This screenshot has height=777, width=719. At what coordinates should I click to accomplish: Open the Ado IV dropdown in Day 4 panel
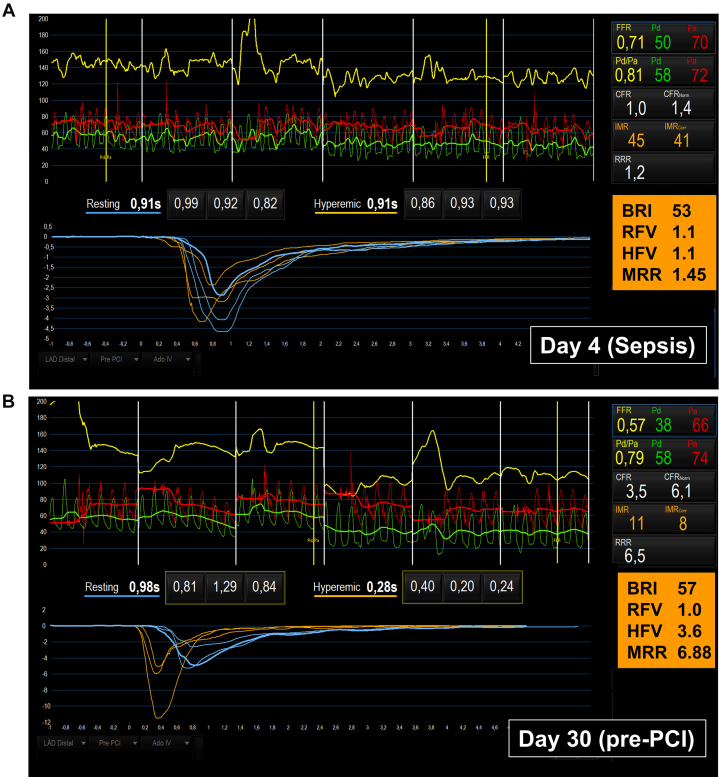click(x=167, y=359)
